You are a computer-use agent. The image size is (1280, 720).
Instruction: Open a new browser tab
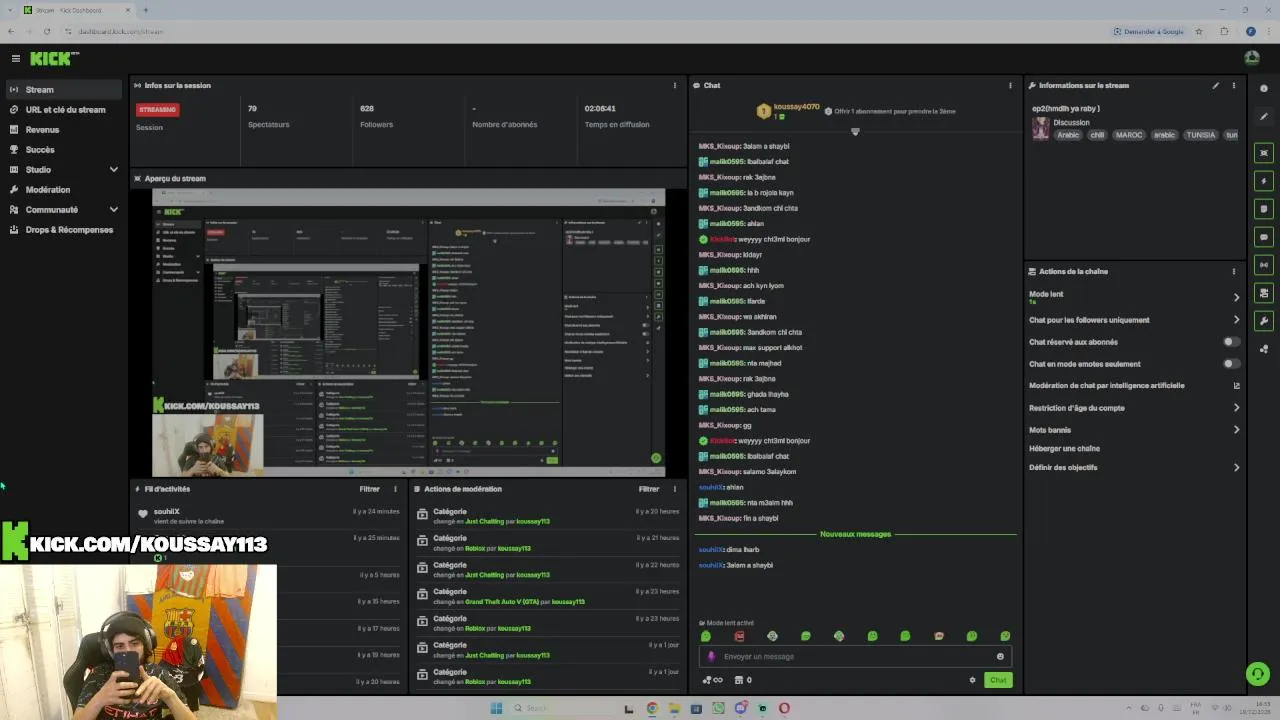coord(146,10)
